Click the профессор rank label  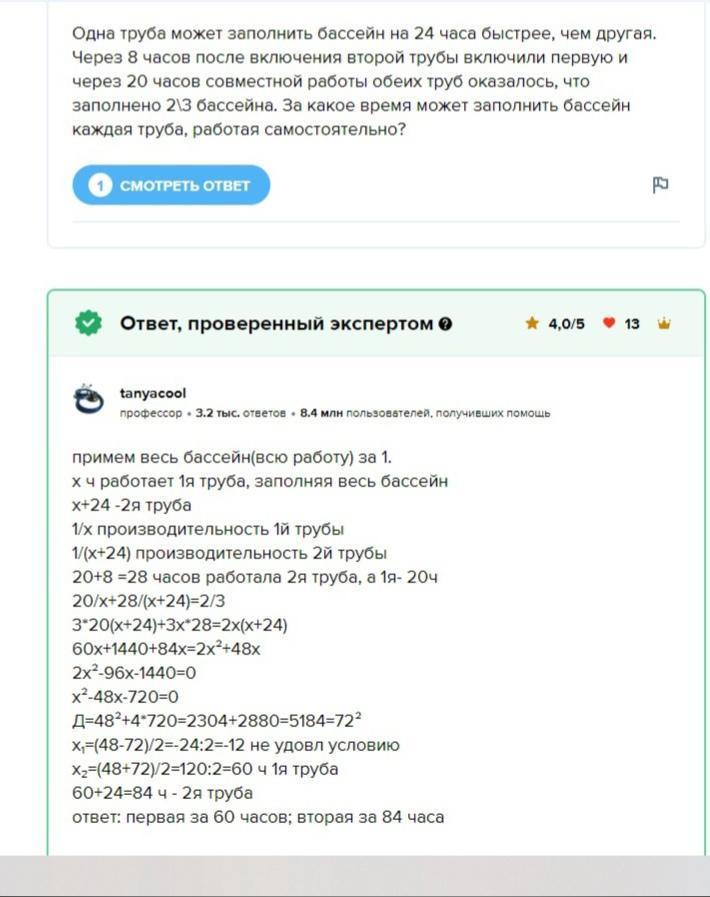pos(151,413)
